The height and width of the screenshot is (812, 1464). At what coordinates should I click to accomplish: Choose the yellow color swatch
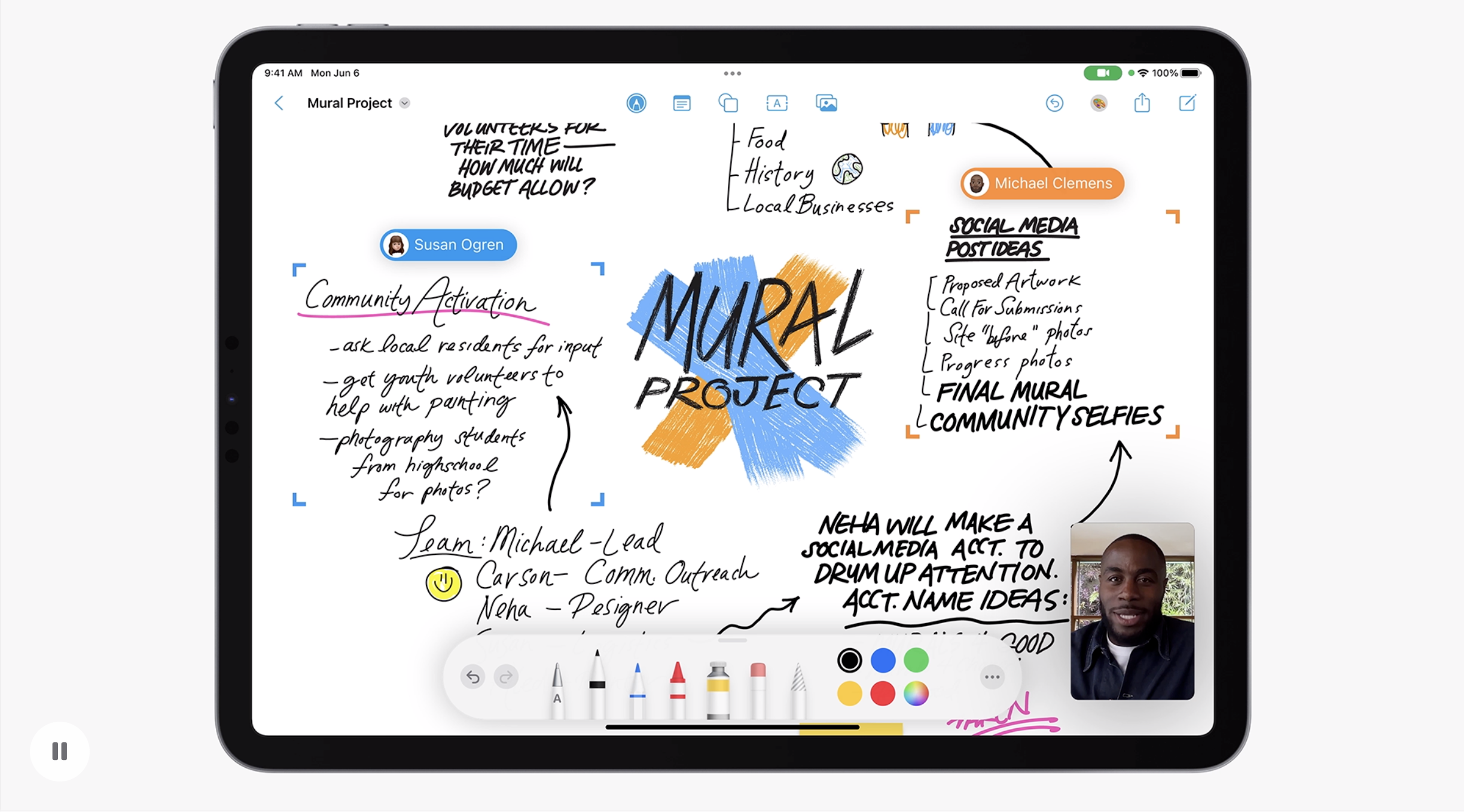(849, 694)
